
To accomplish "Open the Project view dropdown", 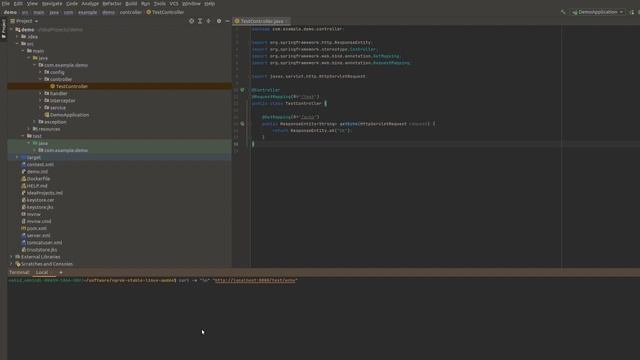I will click(x=24, y=21).
